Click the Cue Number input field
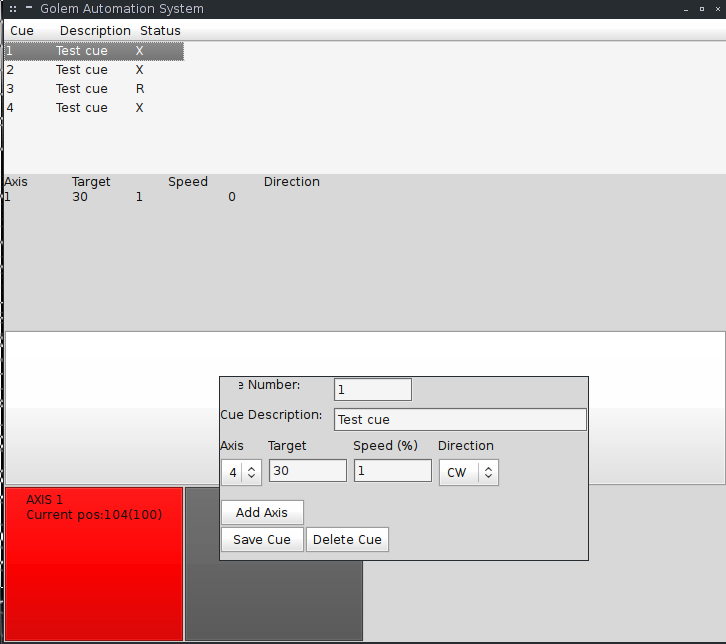The image size is (726, 644). (x=372, y=390)
